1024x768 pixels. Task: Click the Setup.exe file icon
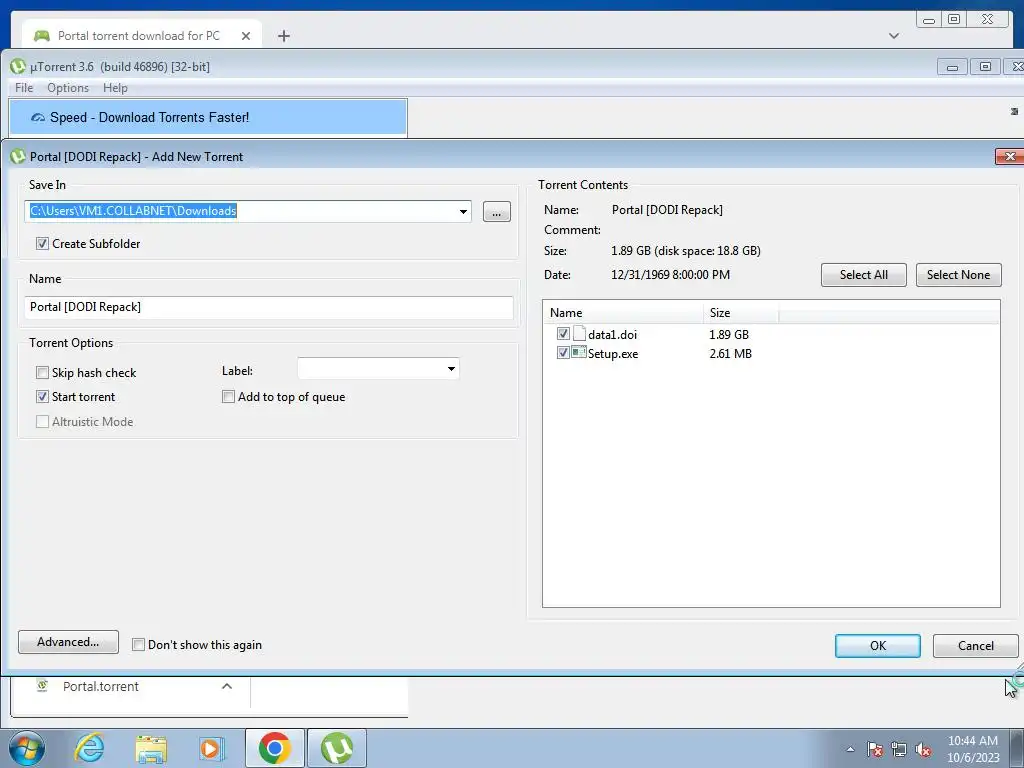click(579, 353)
